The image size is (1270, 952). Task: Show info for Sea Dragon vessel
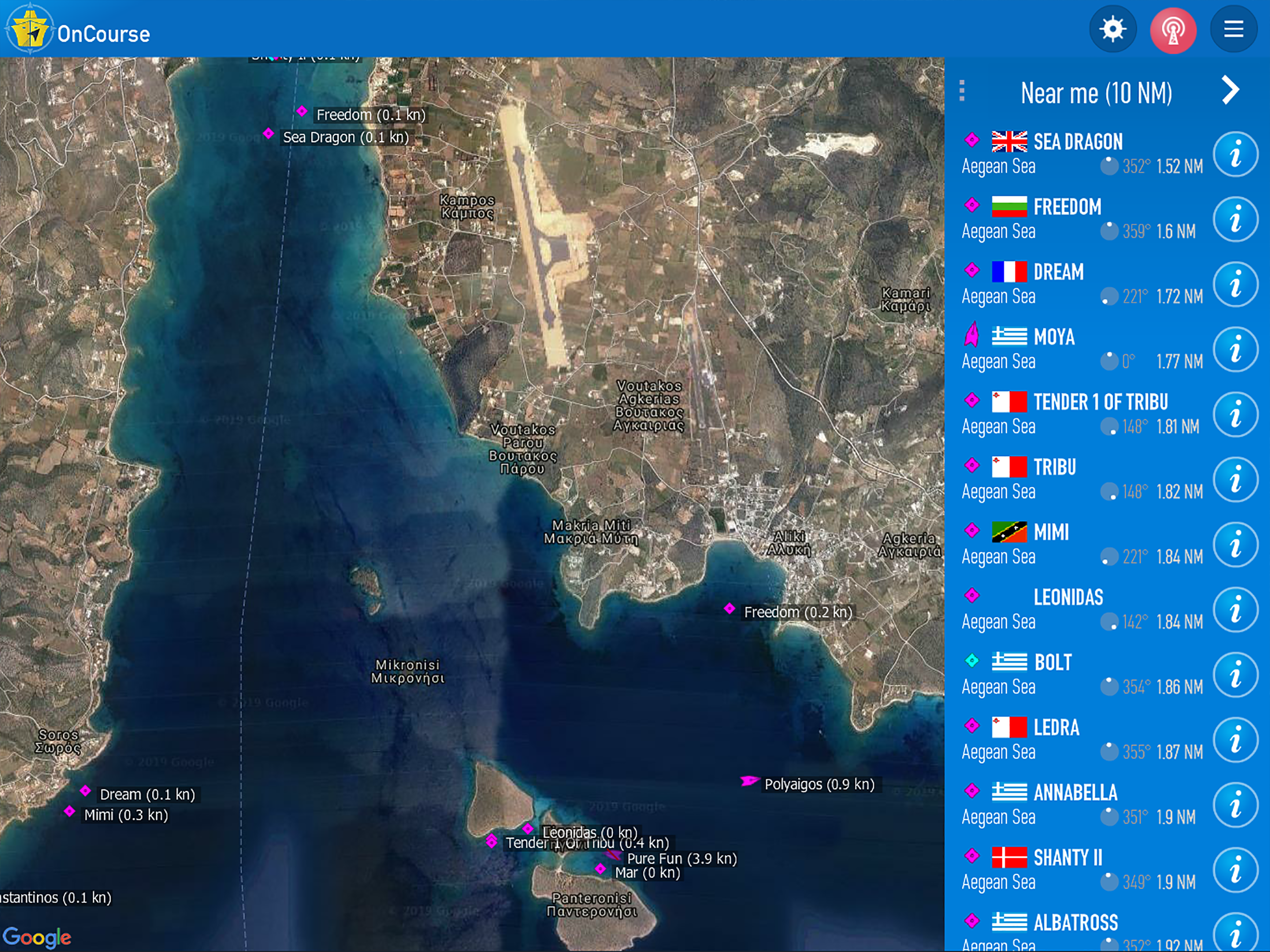click(1235, 154)
